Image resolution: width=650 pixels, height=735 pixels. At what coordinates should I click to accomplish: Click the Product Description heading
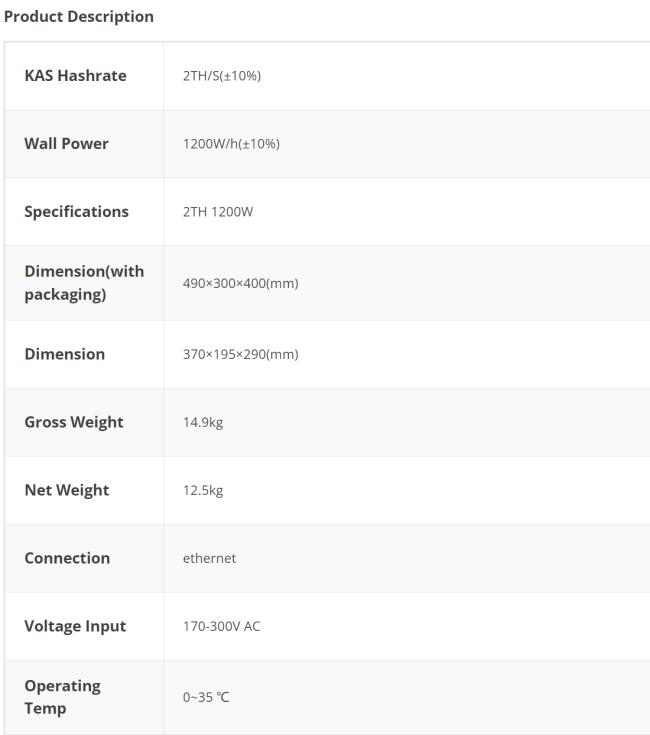tap(79, 16)
